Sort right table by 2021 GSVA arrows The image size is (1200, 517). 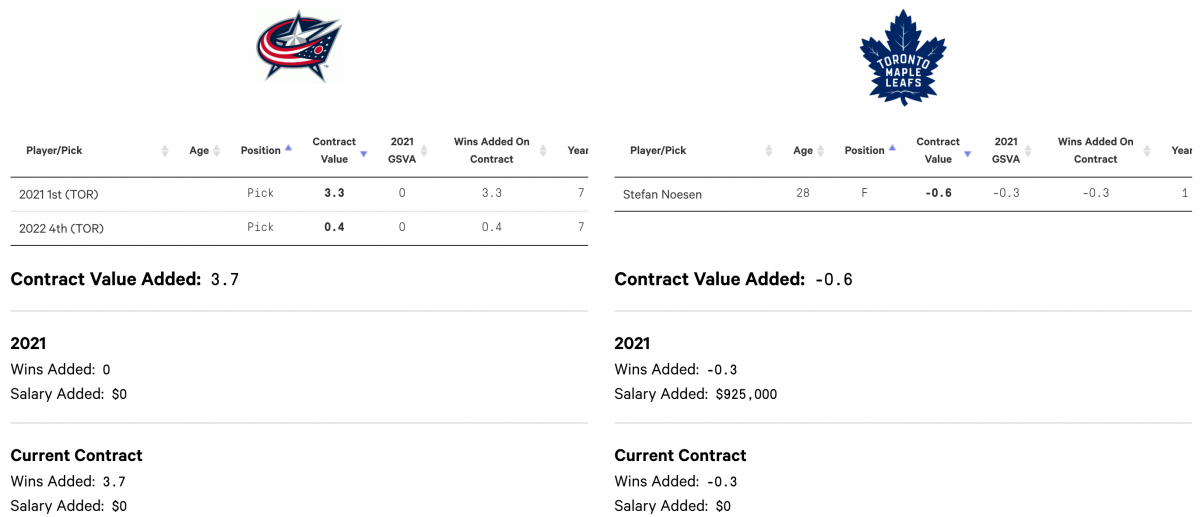click(x=1027, y=151)
